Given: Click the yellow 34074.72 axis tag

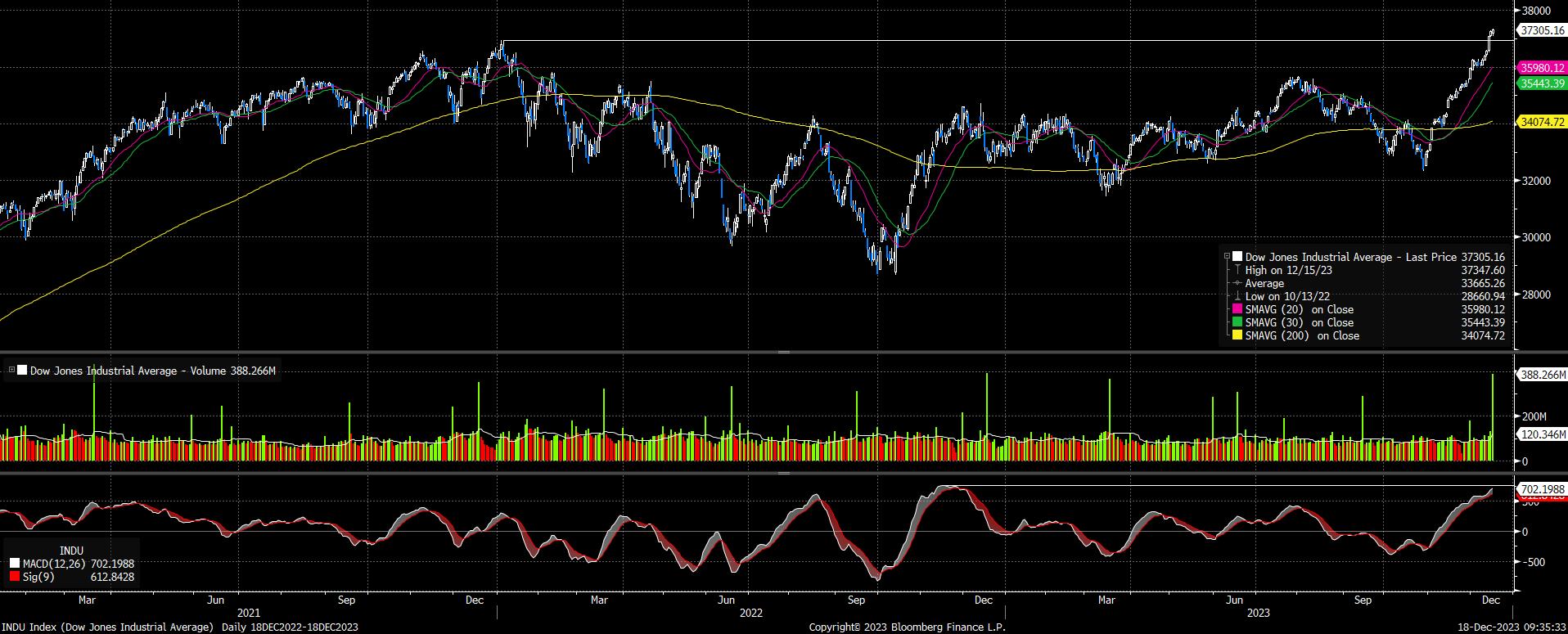Looking at the screenshot, I should coord(1542,122).
